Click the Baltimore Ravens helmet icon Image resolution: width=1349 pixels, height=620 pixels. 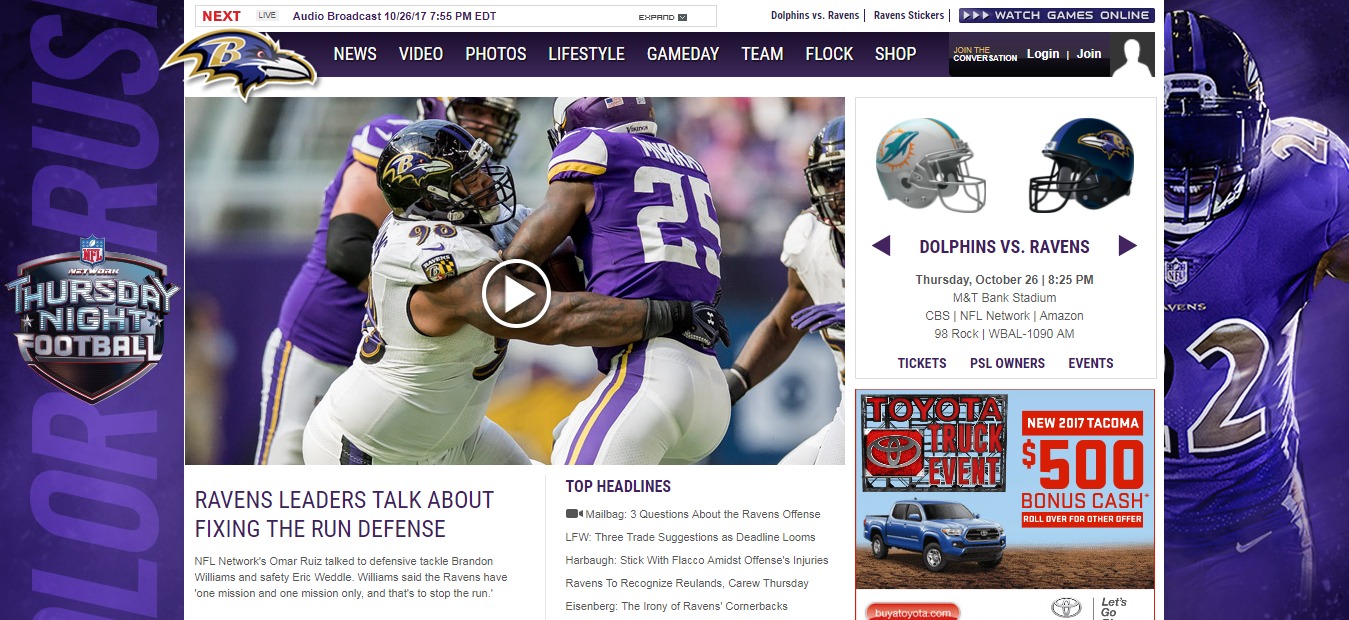click(1081, 165)
